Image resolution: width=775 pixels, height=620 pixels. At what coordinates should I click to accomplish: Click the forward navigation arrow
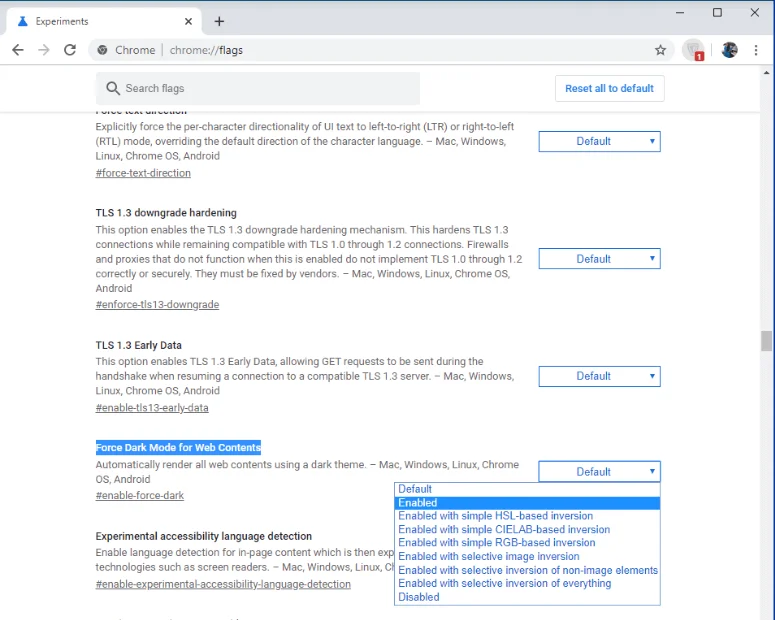(44, 50)
